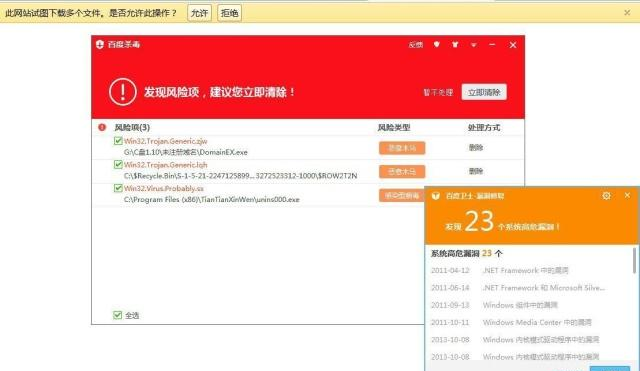The image size is (640, 371).
Task: Click the $Recycle.Bin file path text
Action: [x=240, y=176]
